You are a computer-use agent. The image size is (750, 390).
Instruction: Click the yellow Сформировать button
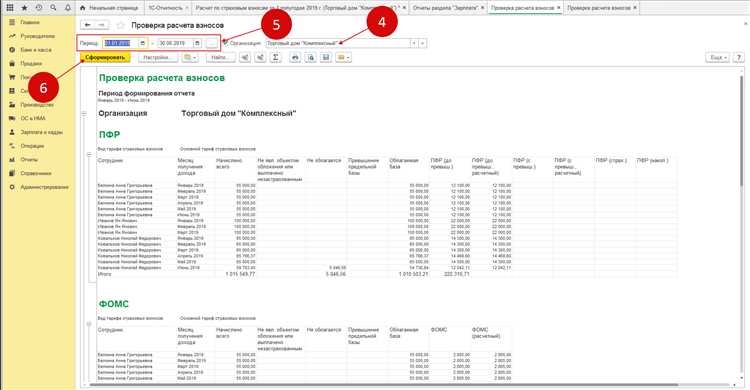pos(105,57)
